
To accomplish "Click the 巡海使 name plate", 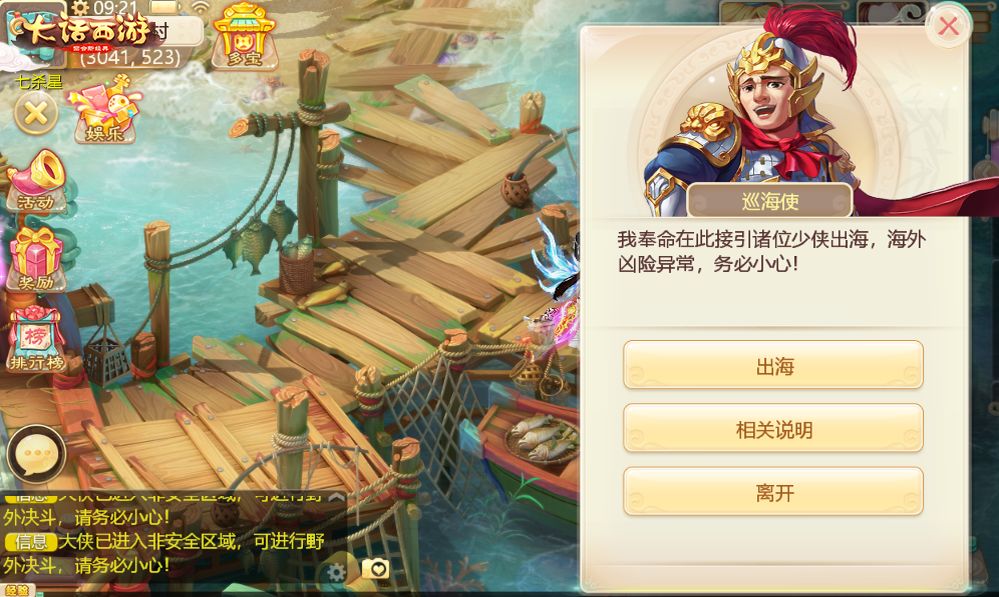I will coord(770,201).
